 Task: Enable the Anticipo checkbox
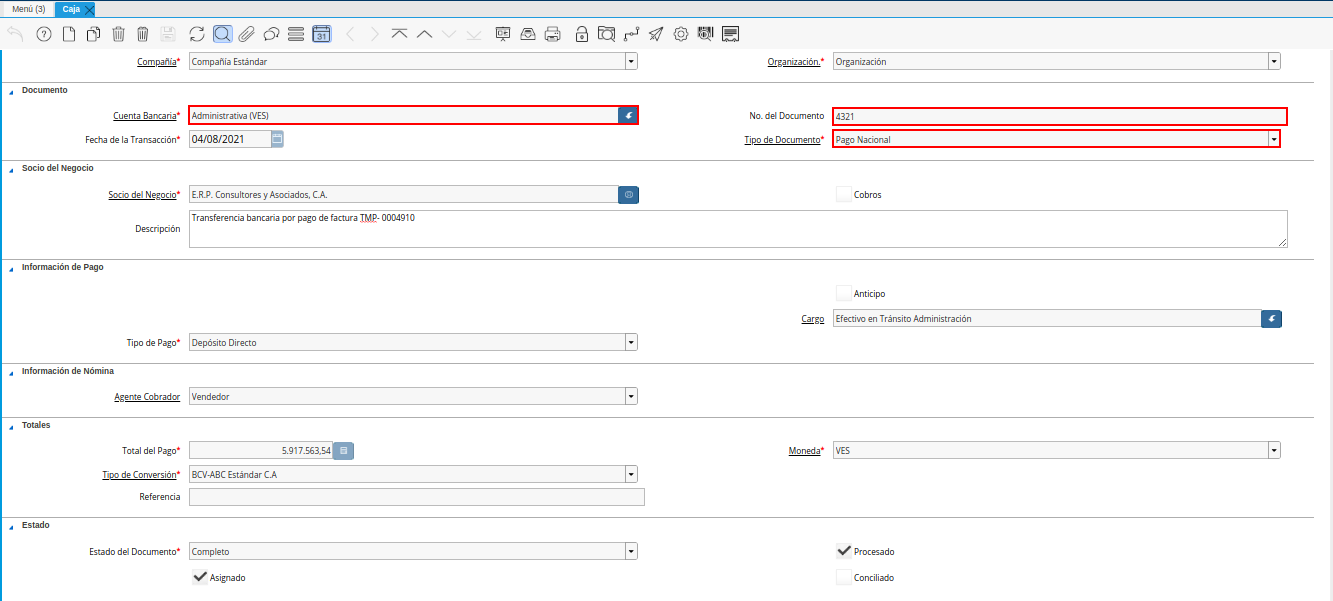(x=844, y=293)
